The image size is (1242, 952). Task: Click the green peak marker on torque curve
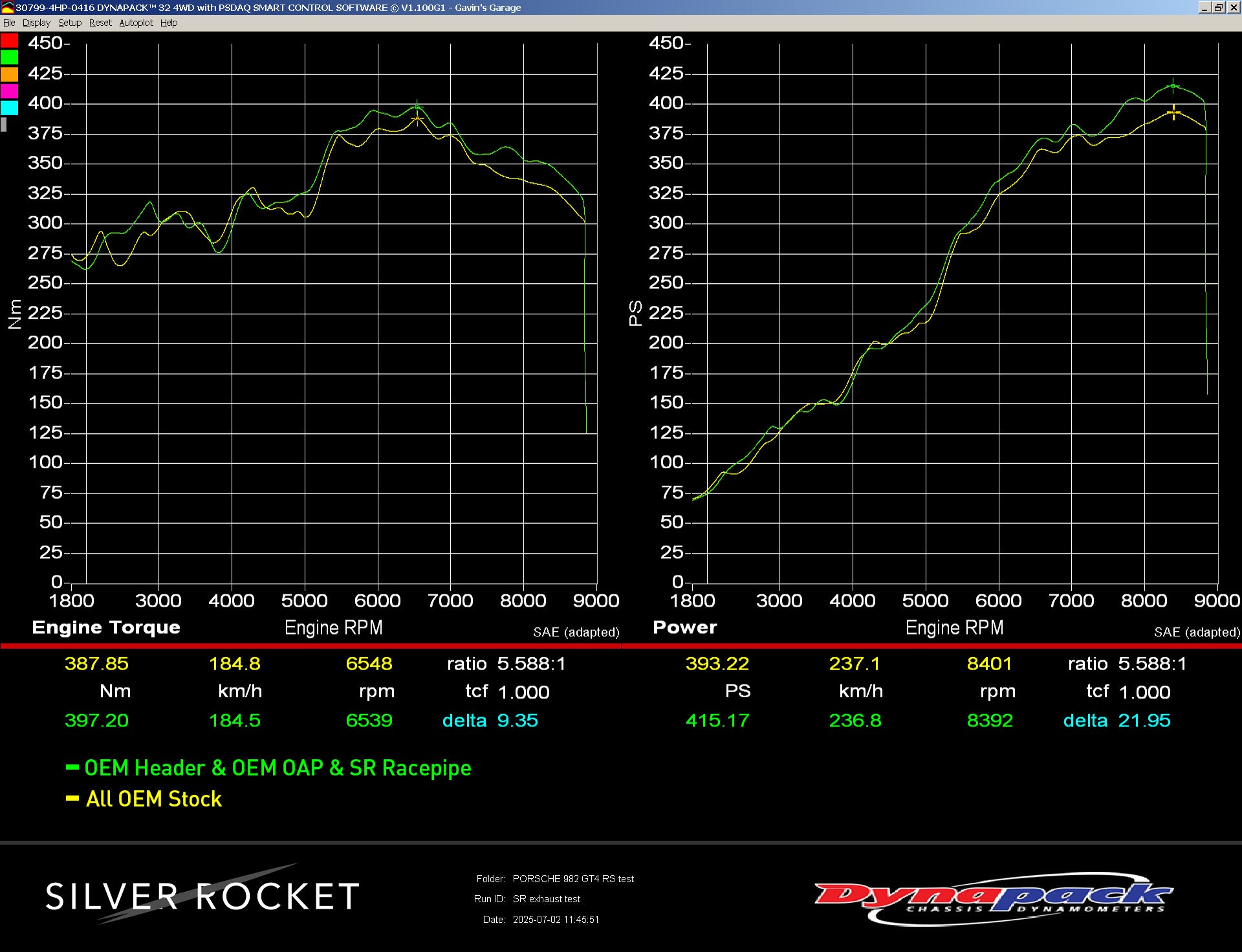(417, 107)
